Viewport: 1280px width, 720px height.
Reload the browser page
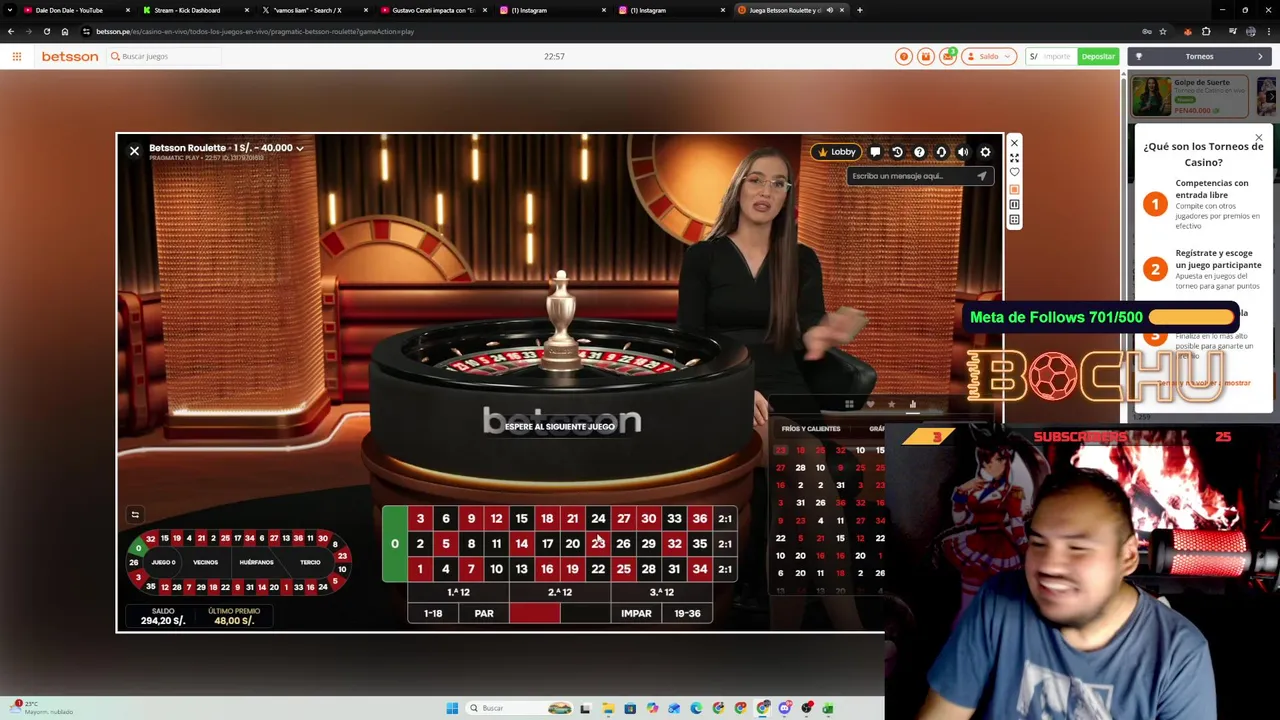tap(46, 31)
